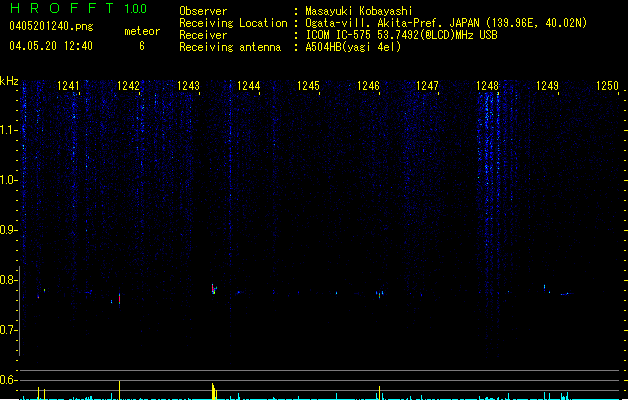
Task: Click the 1244 time marker
Action: [248, 85]
